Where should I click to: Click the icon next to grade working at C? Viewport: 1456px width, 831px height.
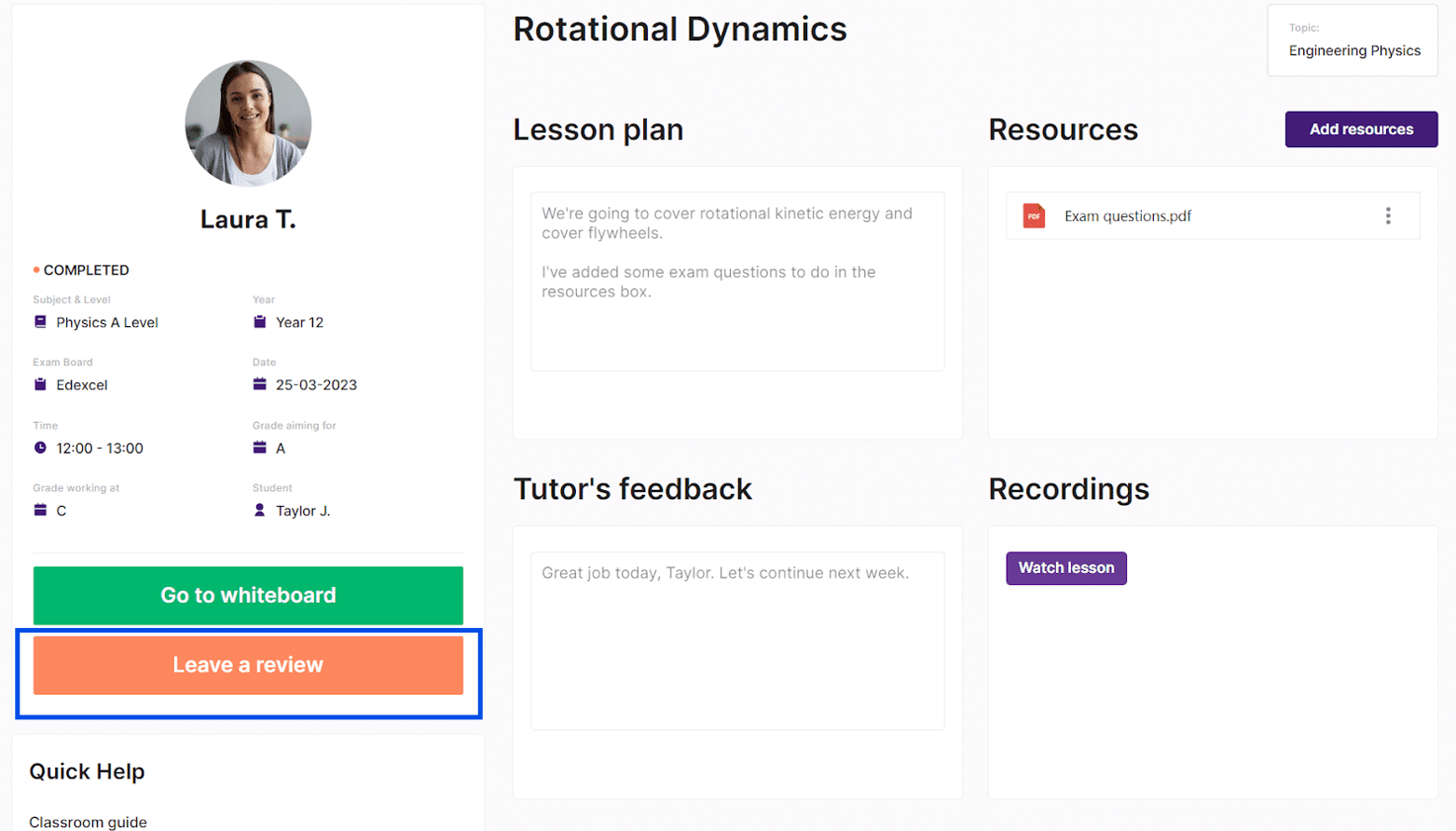[x=40, y=511]
